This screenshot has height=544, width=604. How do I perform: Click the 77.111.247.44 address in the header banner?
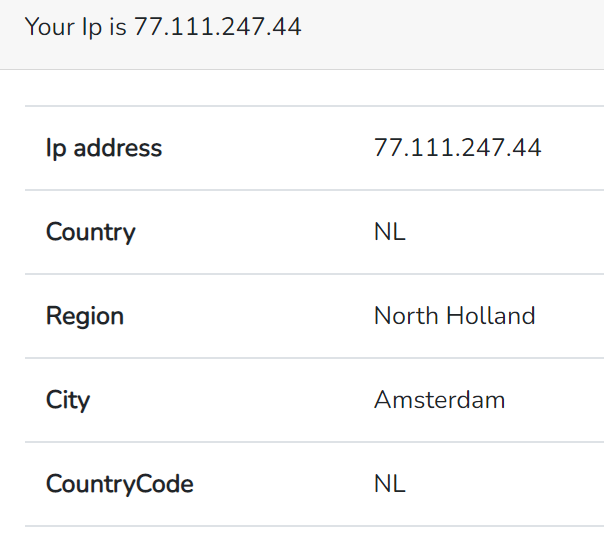(x=217, y=27)
